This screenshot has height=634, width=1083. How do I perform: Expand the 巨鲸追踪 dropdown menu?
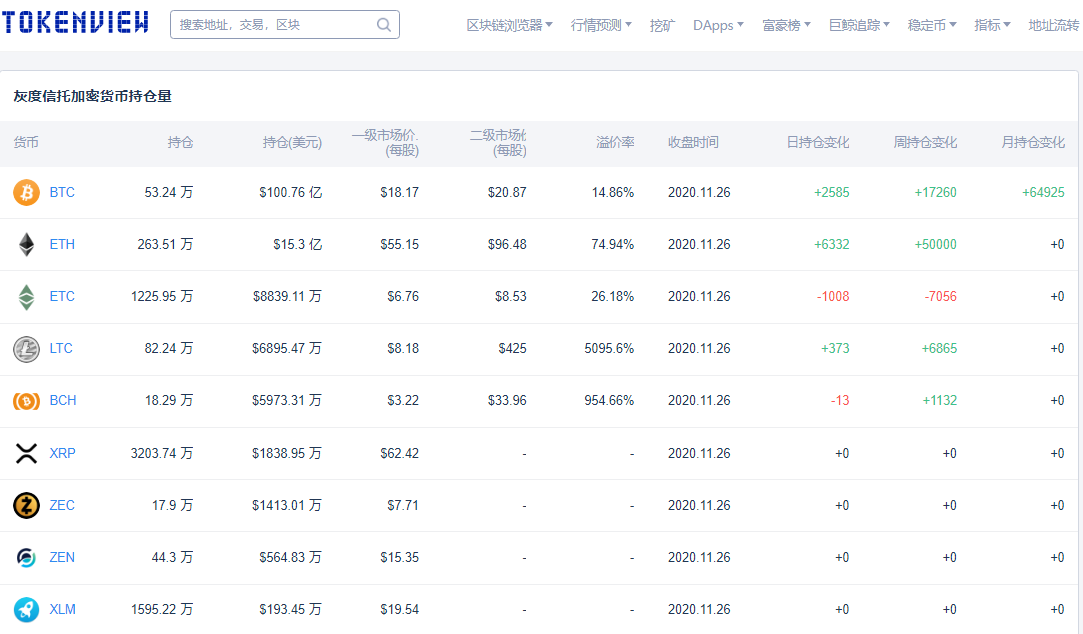click(859, 25)
